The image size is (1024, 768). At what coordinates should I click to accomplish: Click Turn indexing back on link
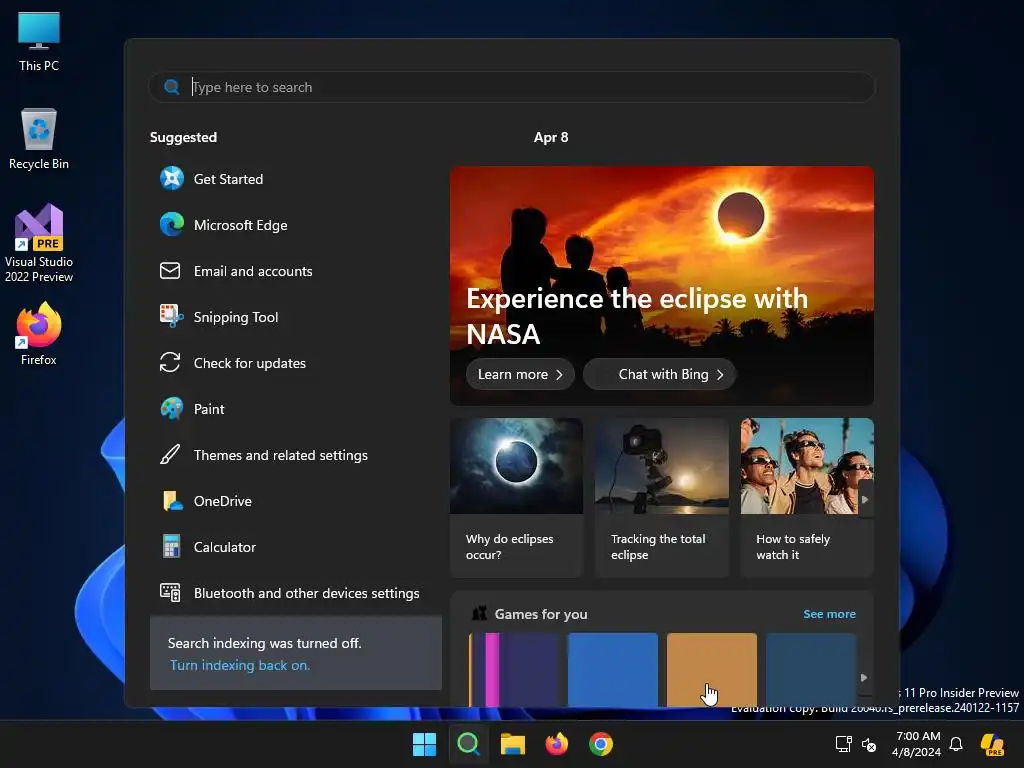click(240, 665)
